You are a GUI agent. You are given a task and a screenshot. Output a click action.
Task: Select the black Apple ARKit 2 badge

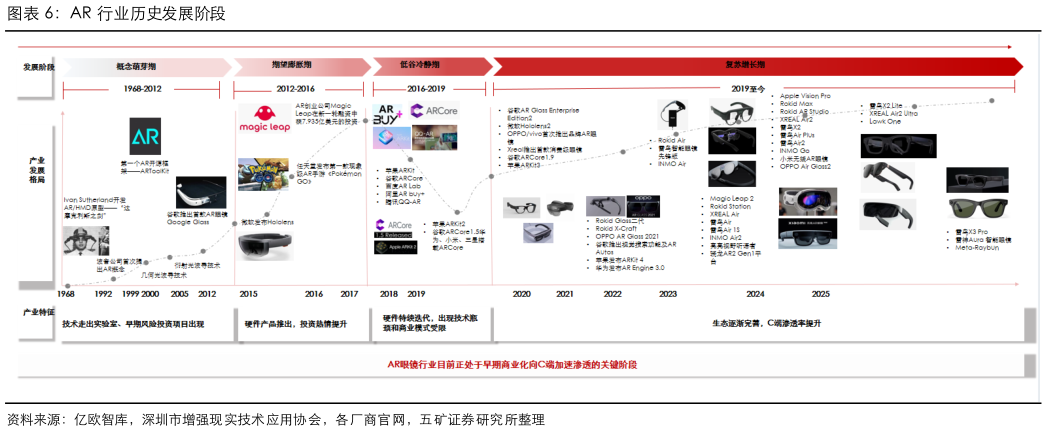click(395, 247)
